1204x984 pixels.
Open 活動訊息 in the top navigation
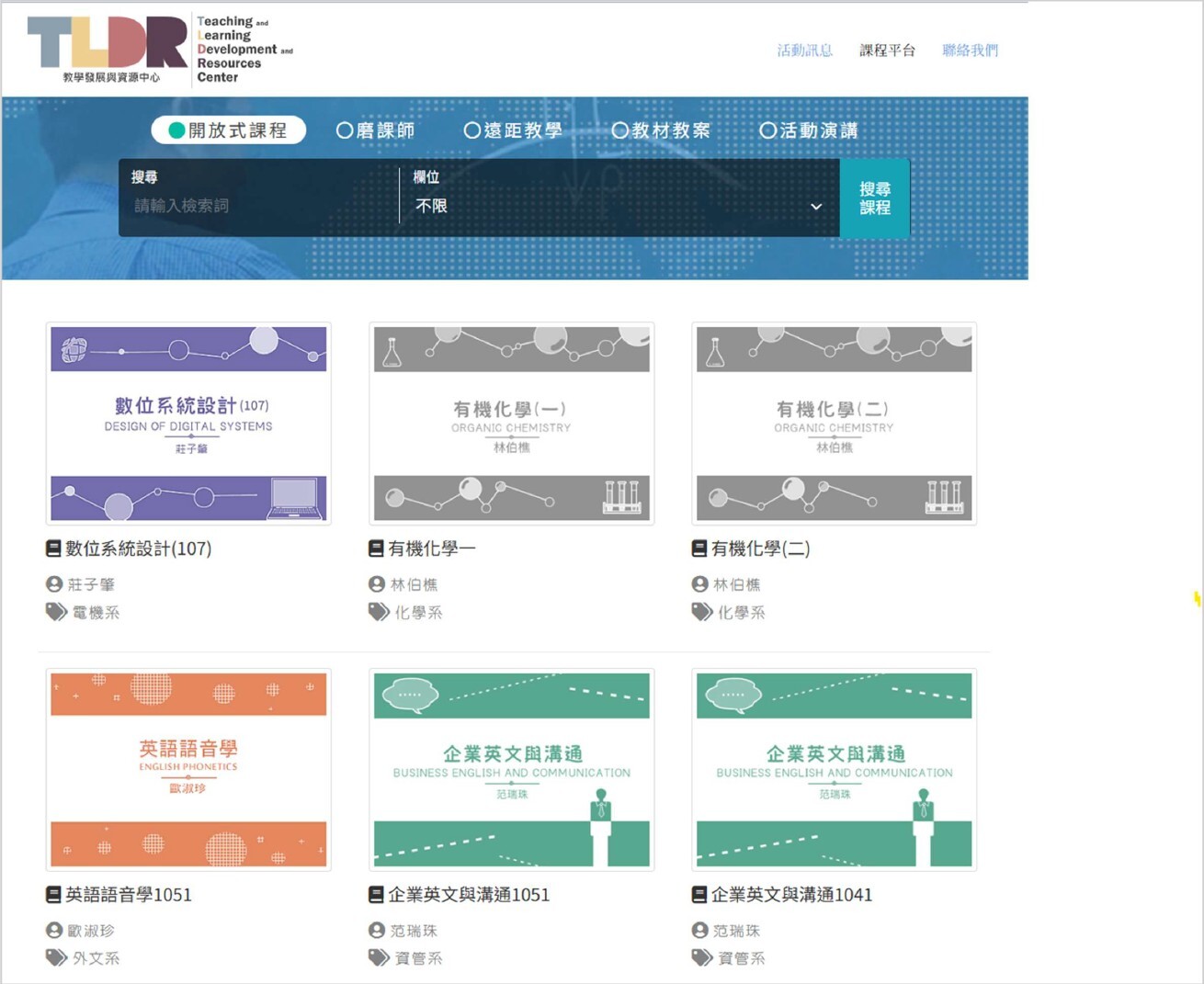804,51
